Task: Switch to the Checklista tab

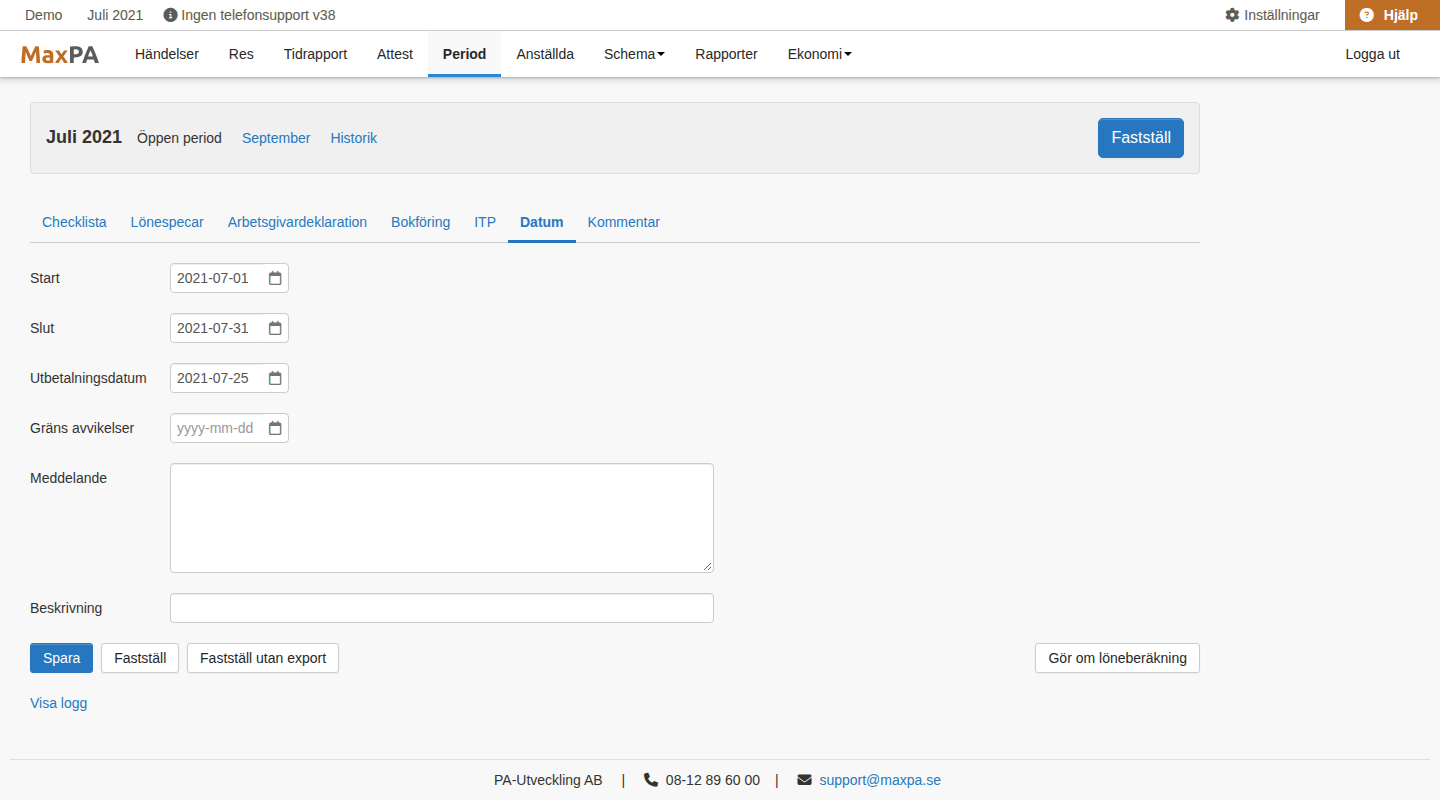Action: [74, 222]
